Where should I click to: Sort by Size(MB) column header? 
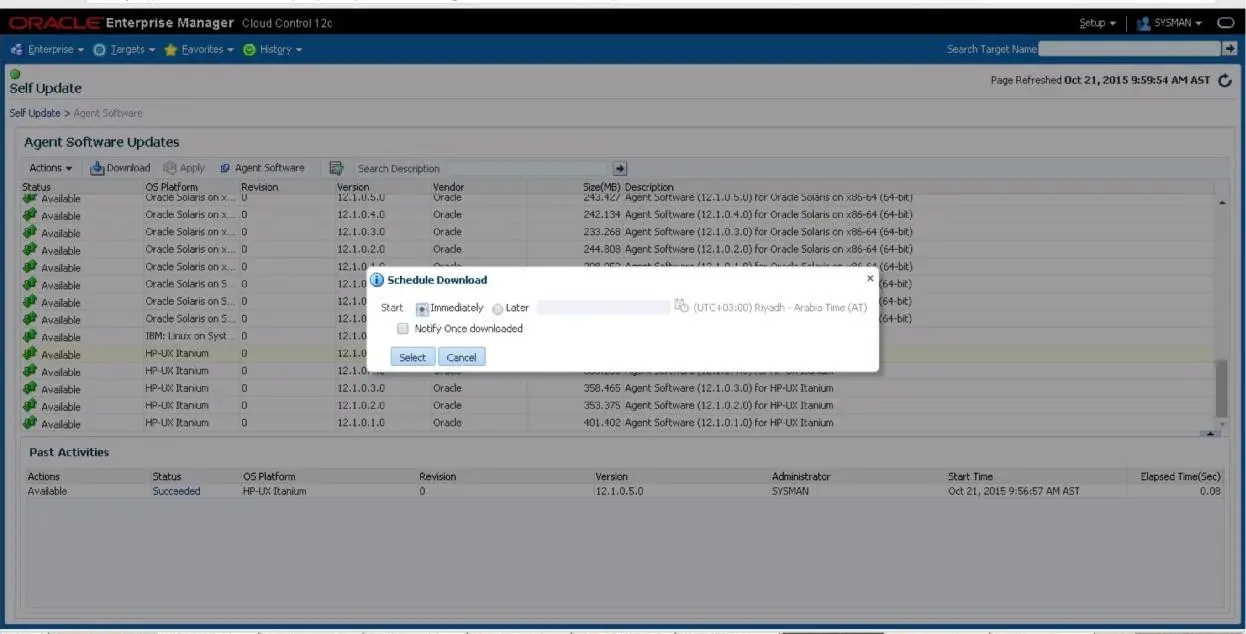(x=601, y=187)
